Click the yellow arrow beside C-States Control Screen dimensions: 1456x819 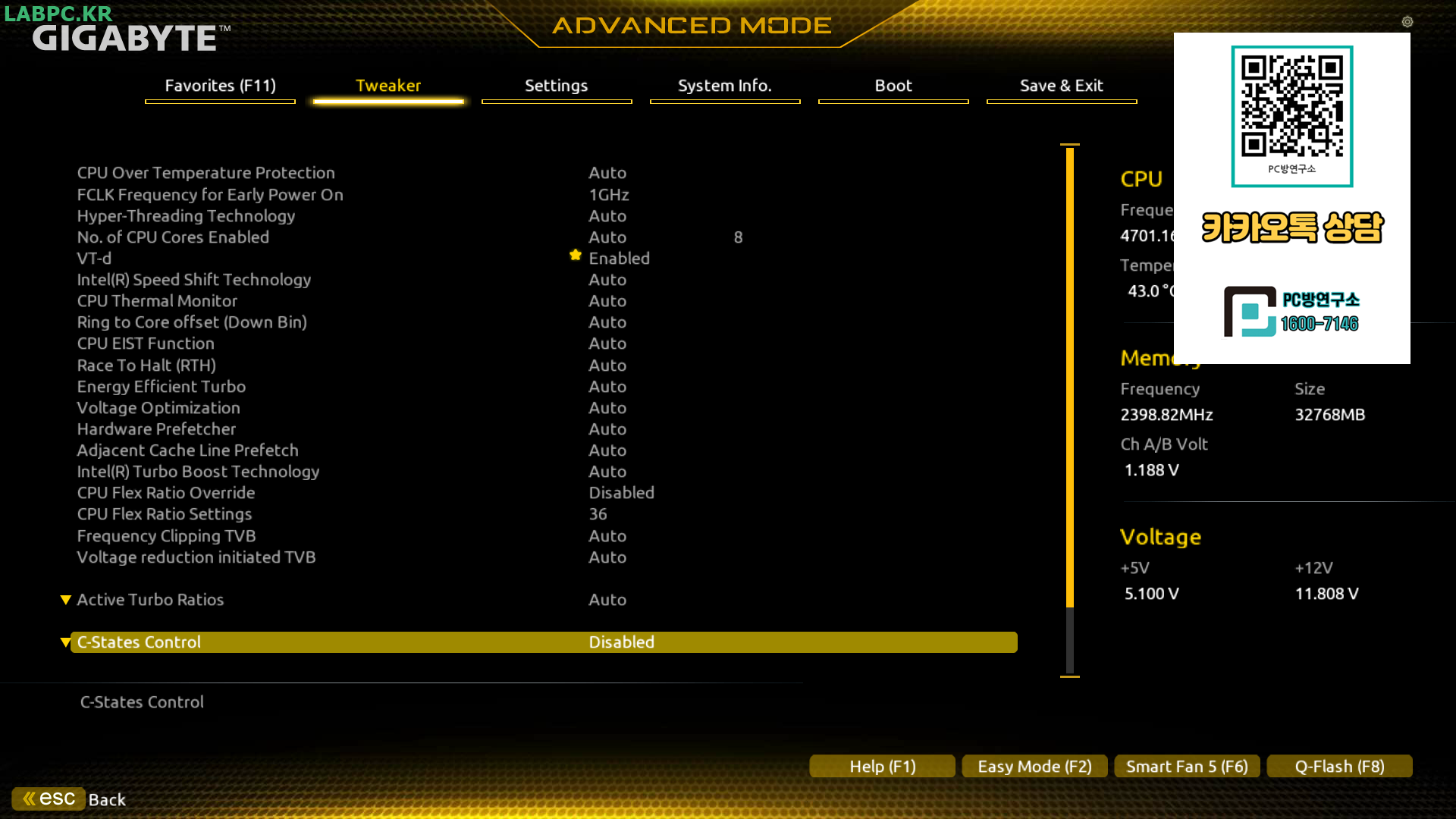(66, 642)
